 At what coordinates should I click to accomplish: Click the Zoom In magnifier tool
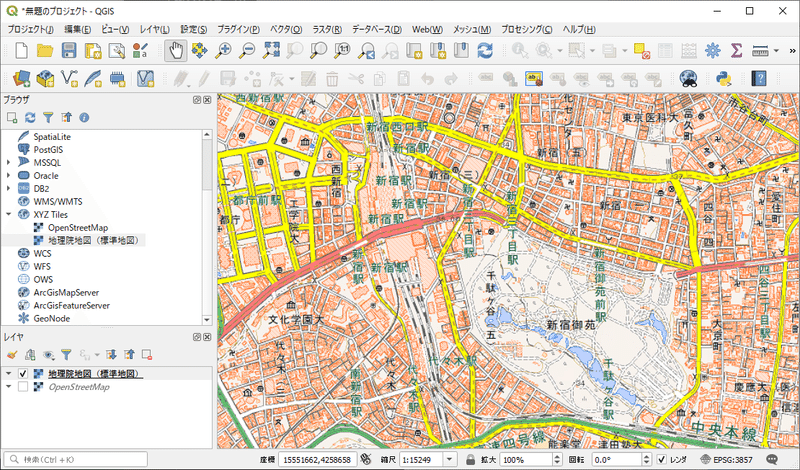click(225, 49)
